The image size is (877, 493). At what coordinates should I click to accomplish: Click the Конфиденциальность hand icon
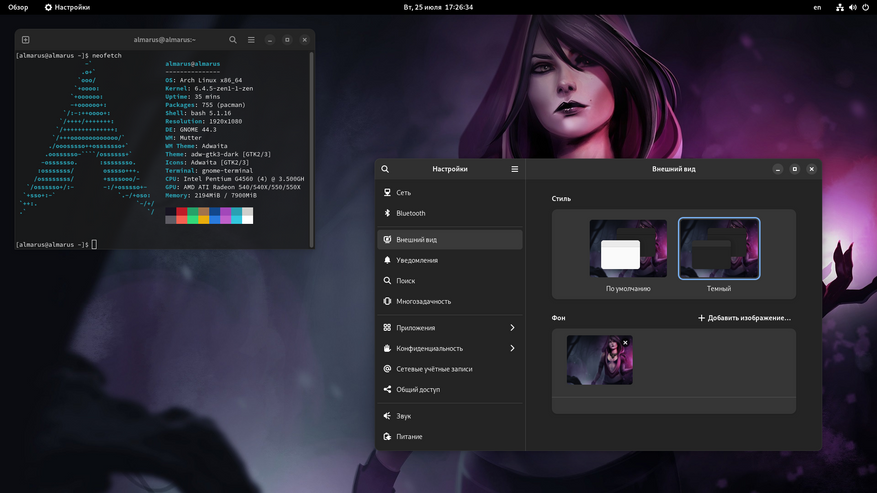click(387, 348)
